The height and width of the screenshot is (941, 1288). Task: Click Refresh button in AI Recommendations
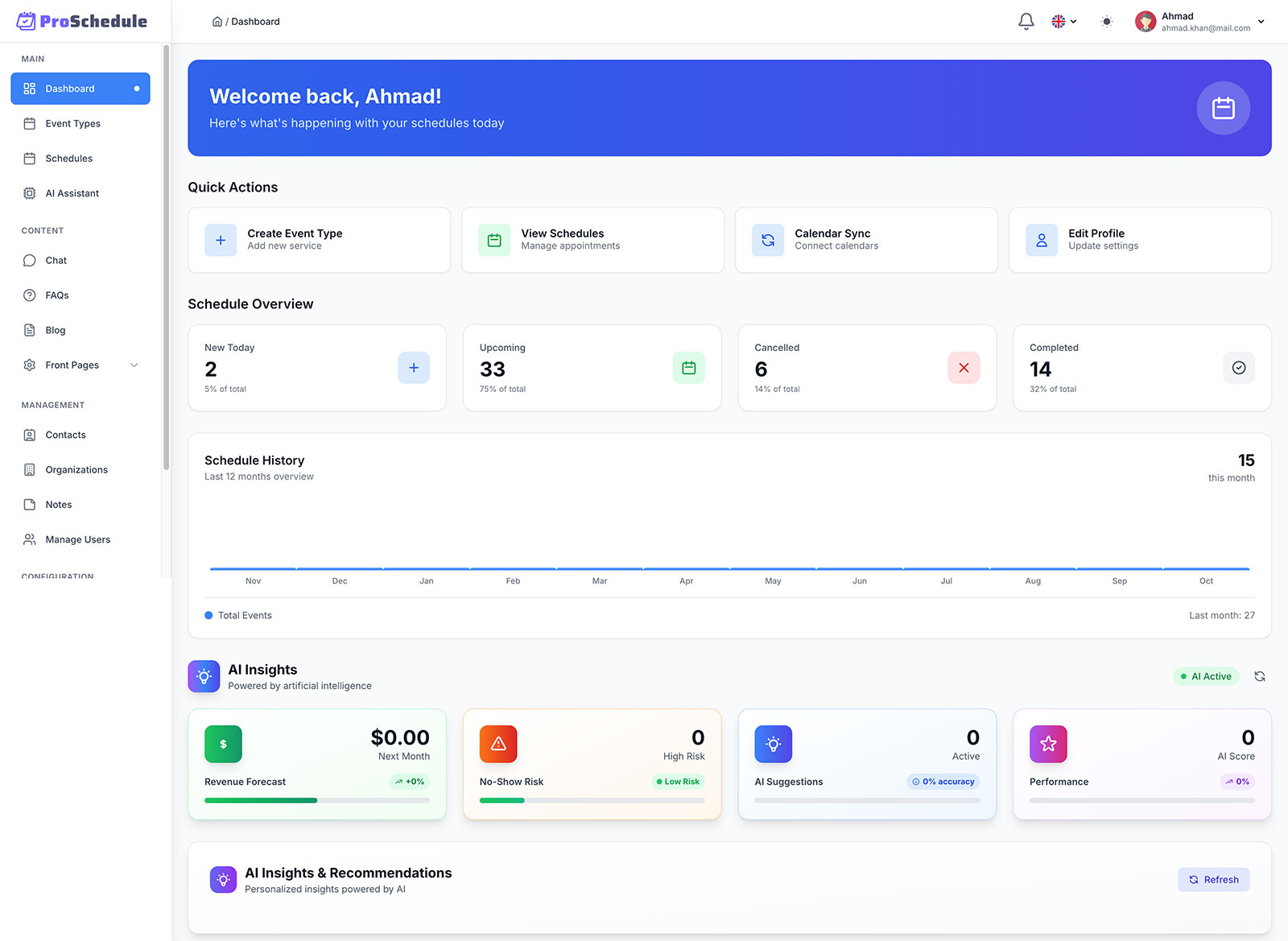(1213, 880)
